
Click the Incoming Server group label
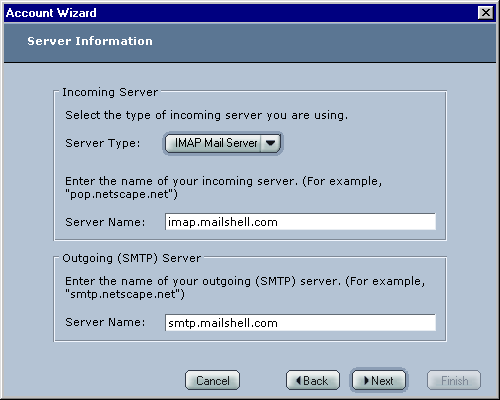[x=110, y=92]
